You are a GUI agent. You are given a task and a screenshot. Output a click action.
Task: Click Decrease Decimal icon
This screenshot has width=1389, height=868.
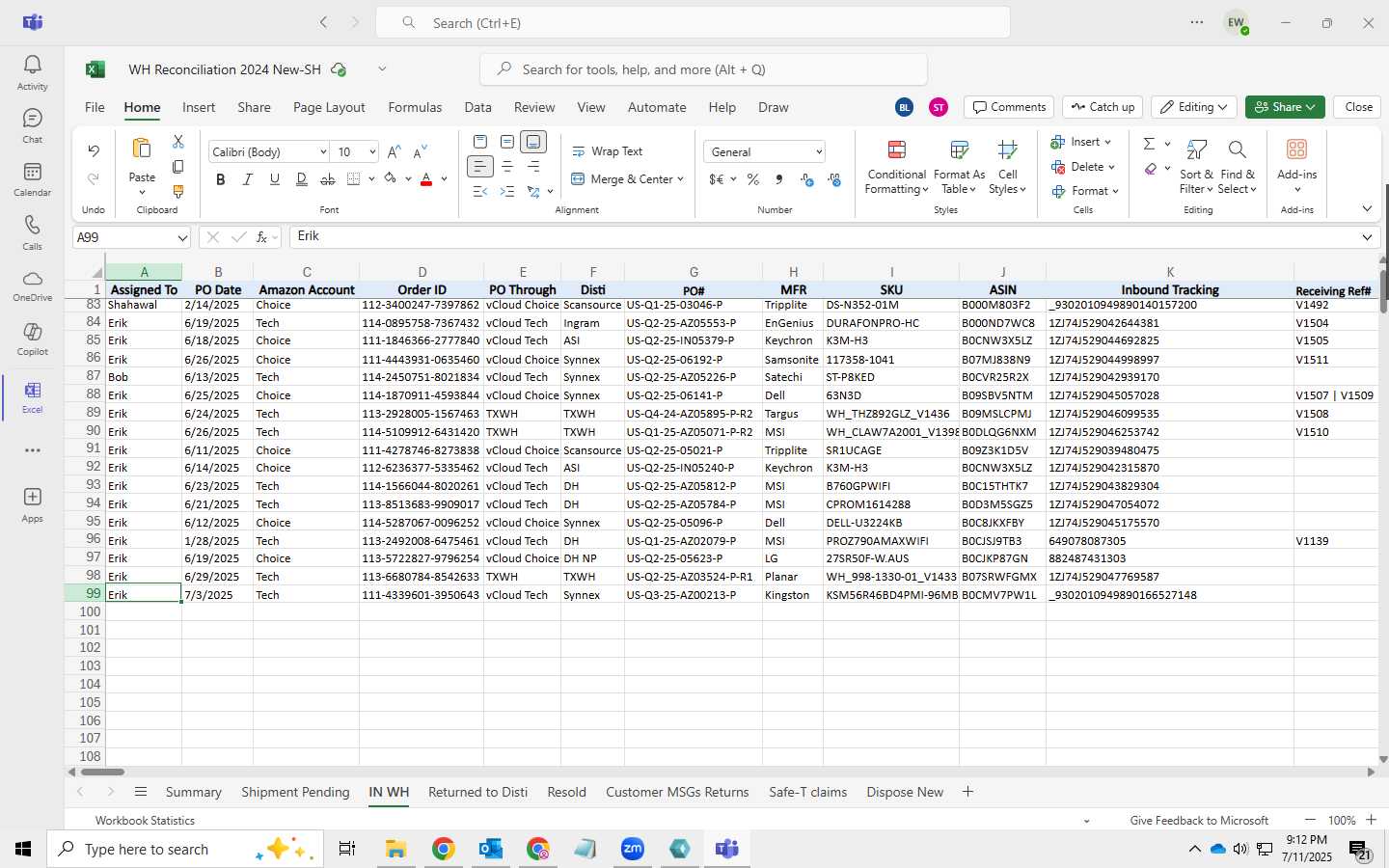coord(834,179)
